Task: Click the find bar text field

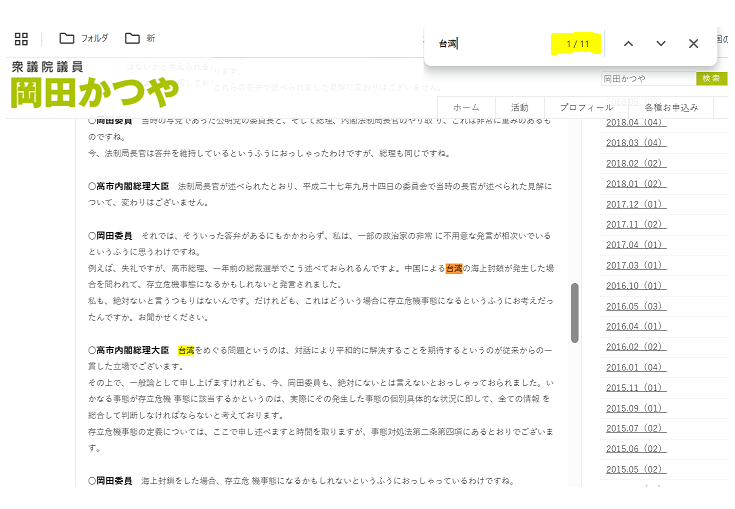Action: [x=490, y=44]
